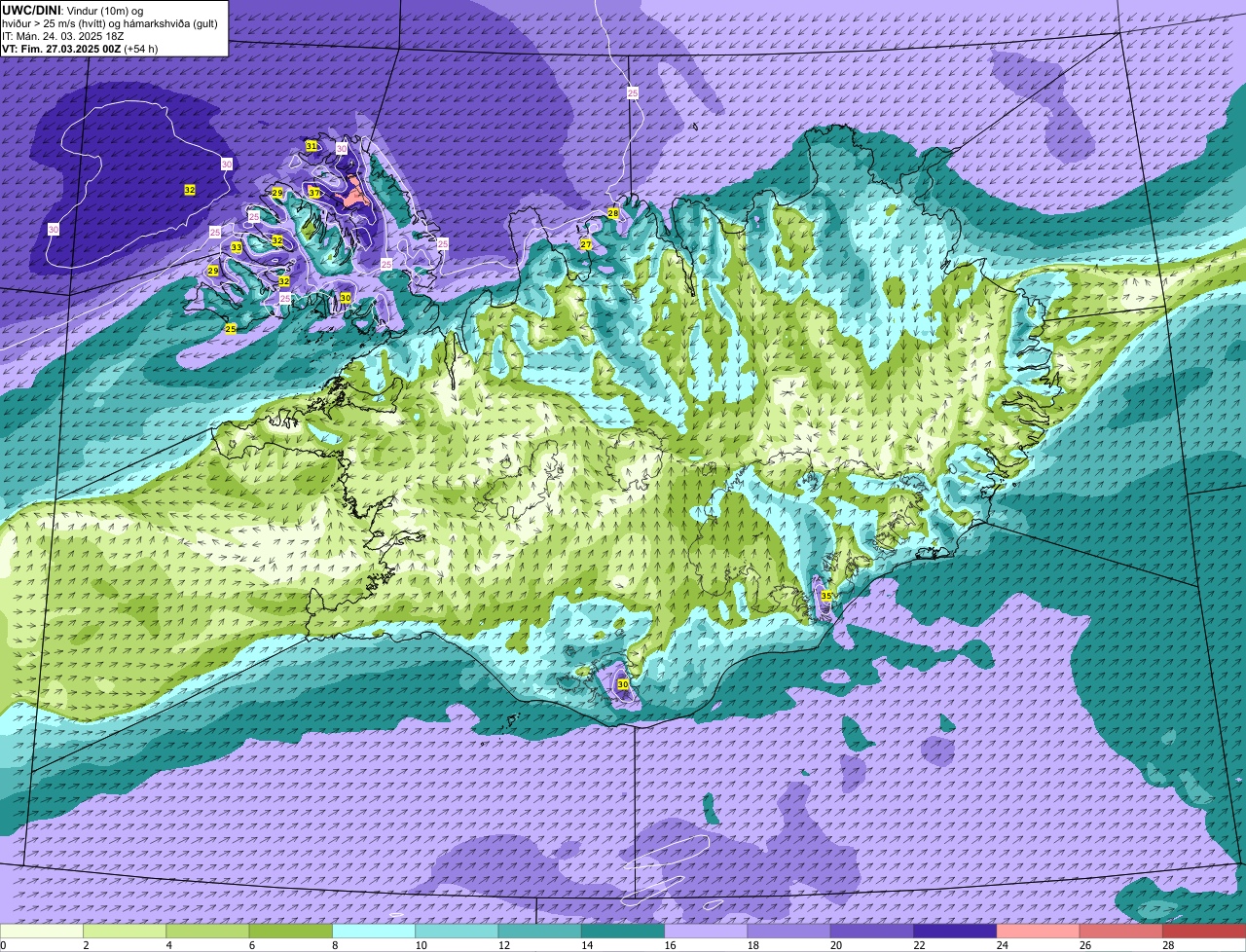The height and width of the screenshot is (952, 1246).
Task: Select the 6–8 m/s olive green legend swatch
Action: coord(291,931)
